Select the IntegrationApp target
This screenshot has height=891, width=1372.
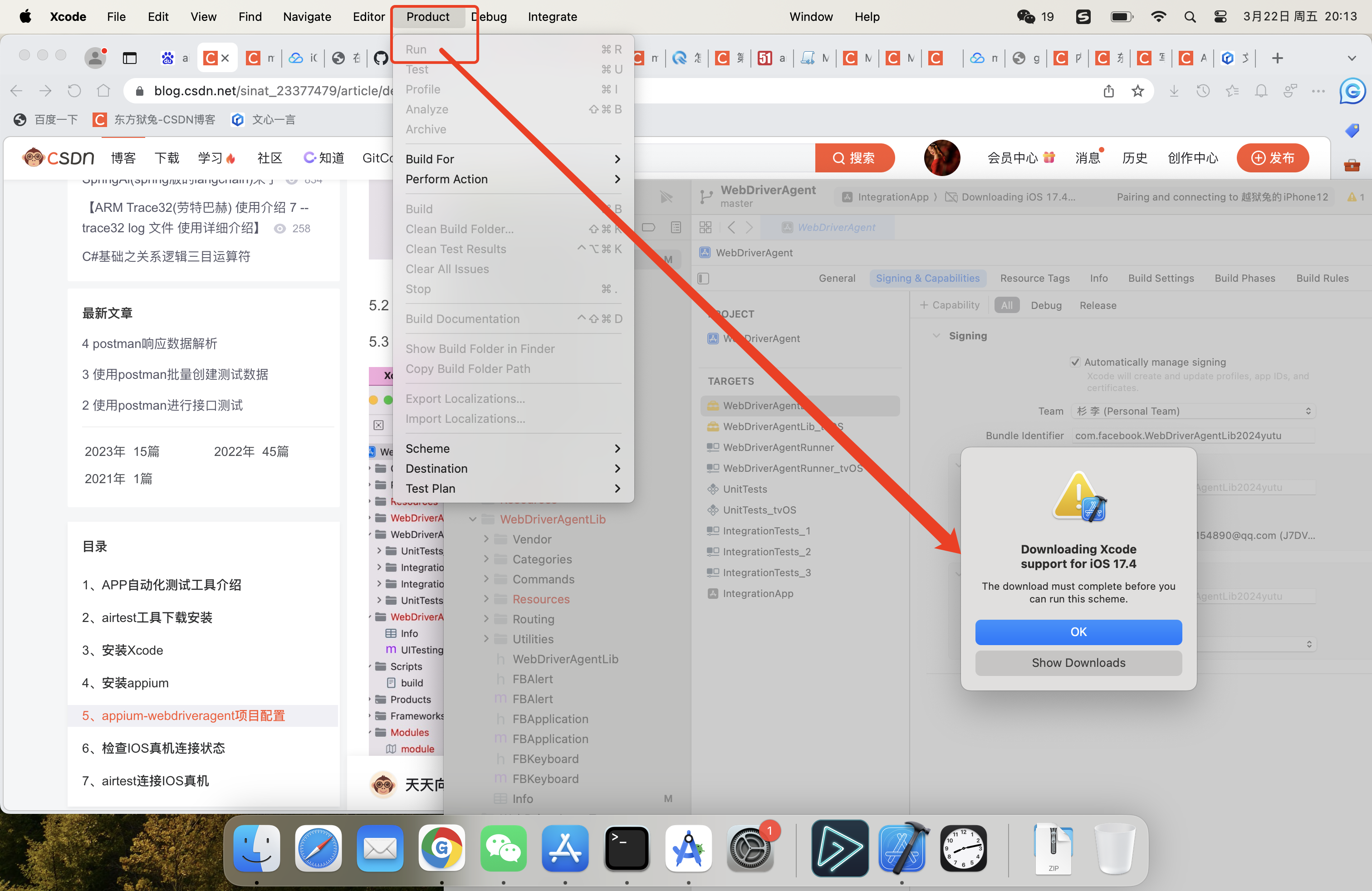(758, 593)
